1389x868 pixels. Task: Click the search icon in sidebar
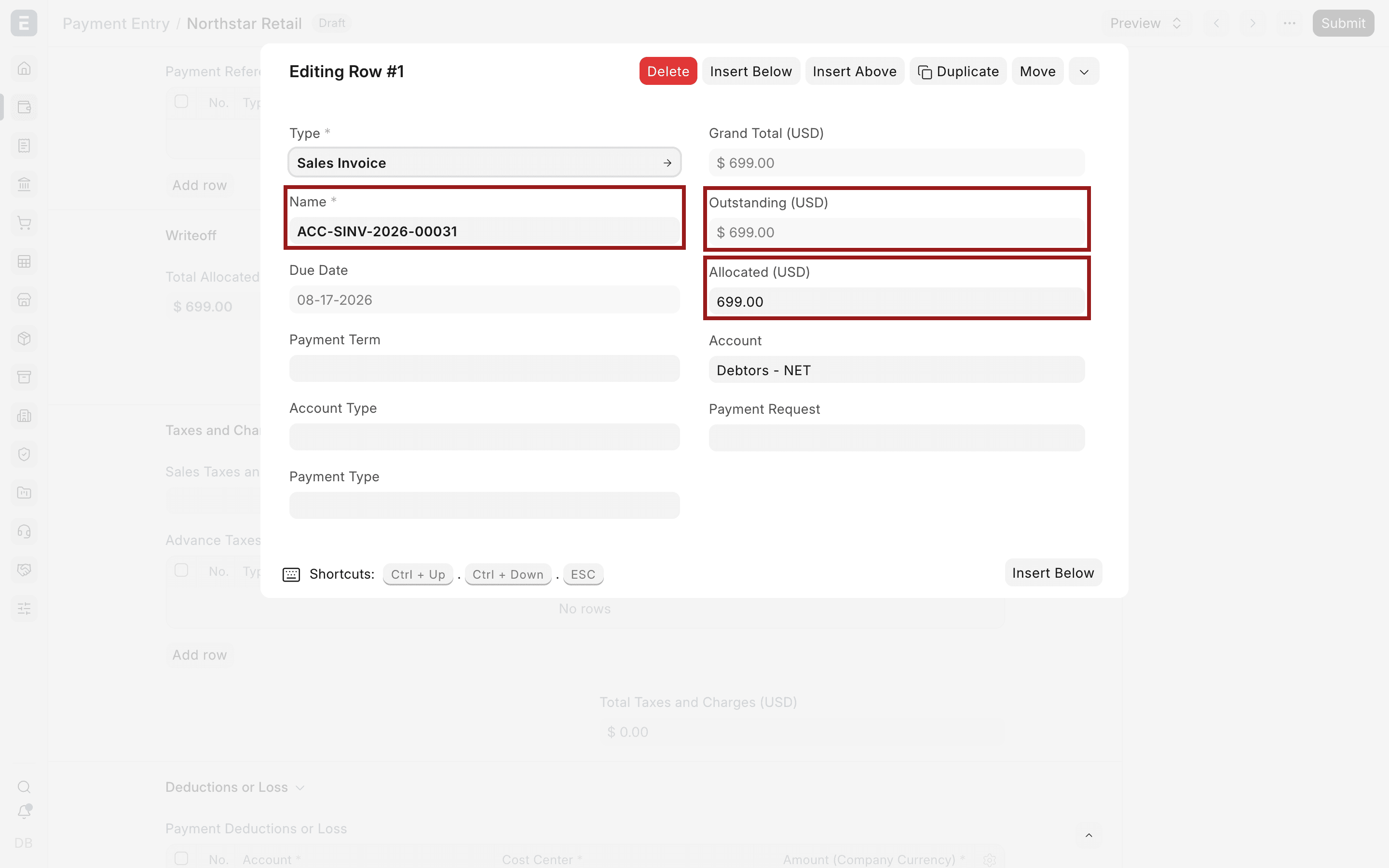point(24,787)
